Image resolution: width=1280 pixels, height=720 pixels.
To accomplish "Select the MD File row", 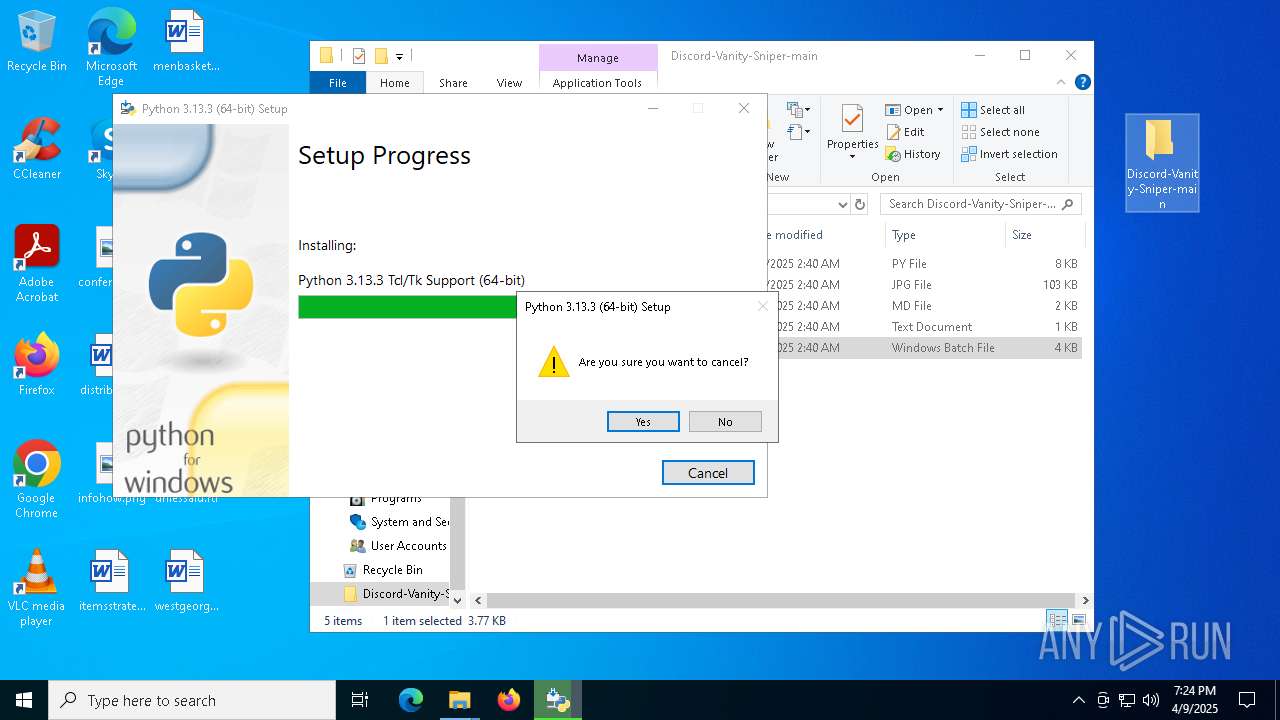I will point(923,306).
